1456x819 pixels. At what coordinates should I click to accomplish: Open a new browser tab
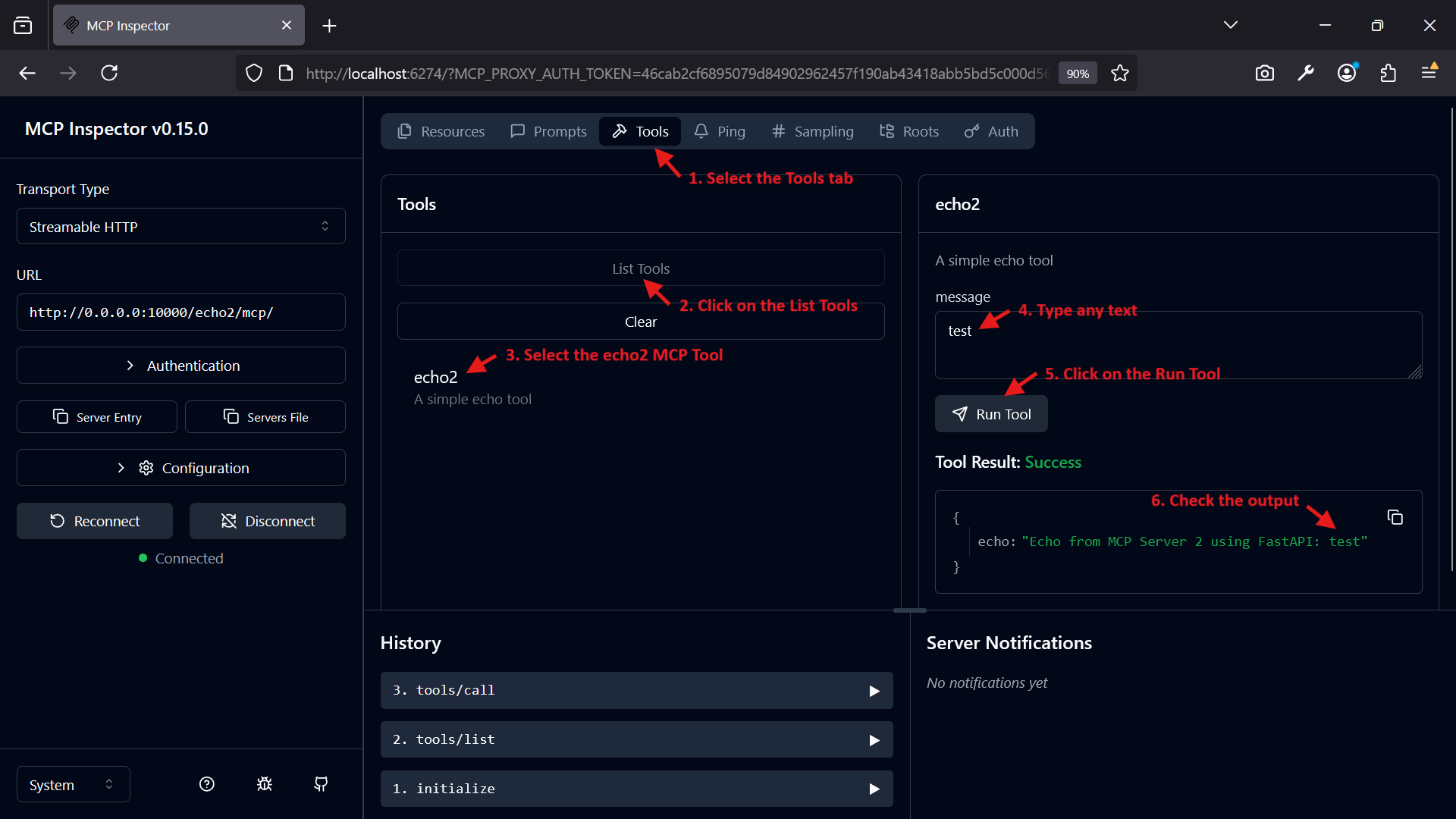329,26
